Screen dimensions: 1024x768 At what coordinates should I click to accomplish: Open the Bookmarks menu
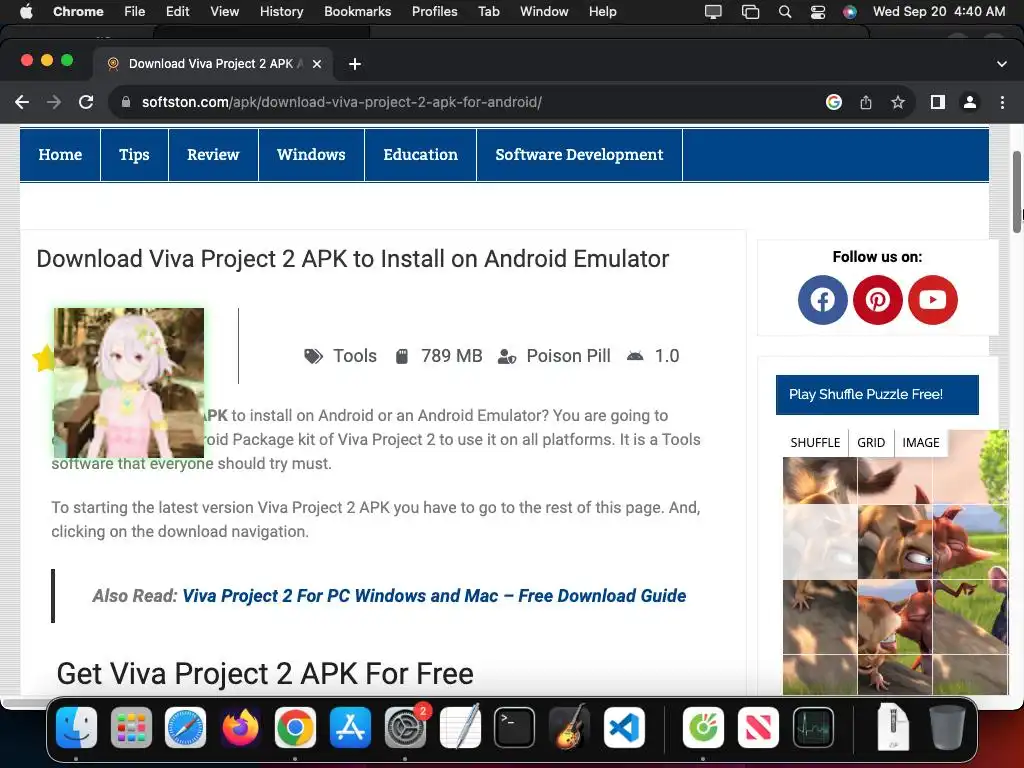tap(357, 11)
